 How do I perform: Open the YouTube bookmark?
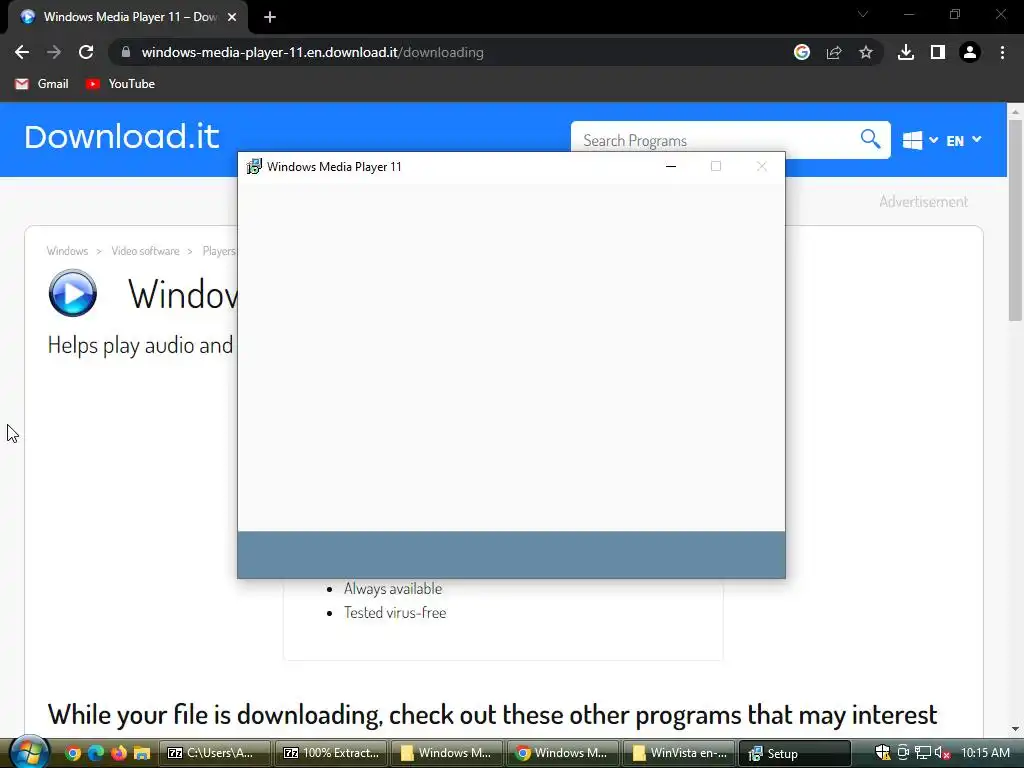pos(120,84)
